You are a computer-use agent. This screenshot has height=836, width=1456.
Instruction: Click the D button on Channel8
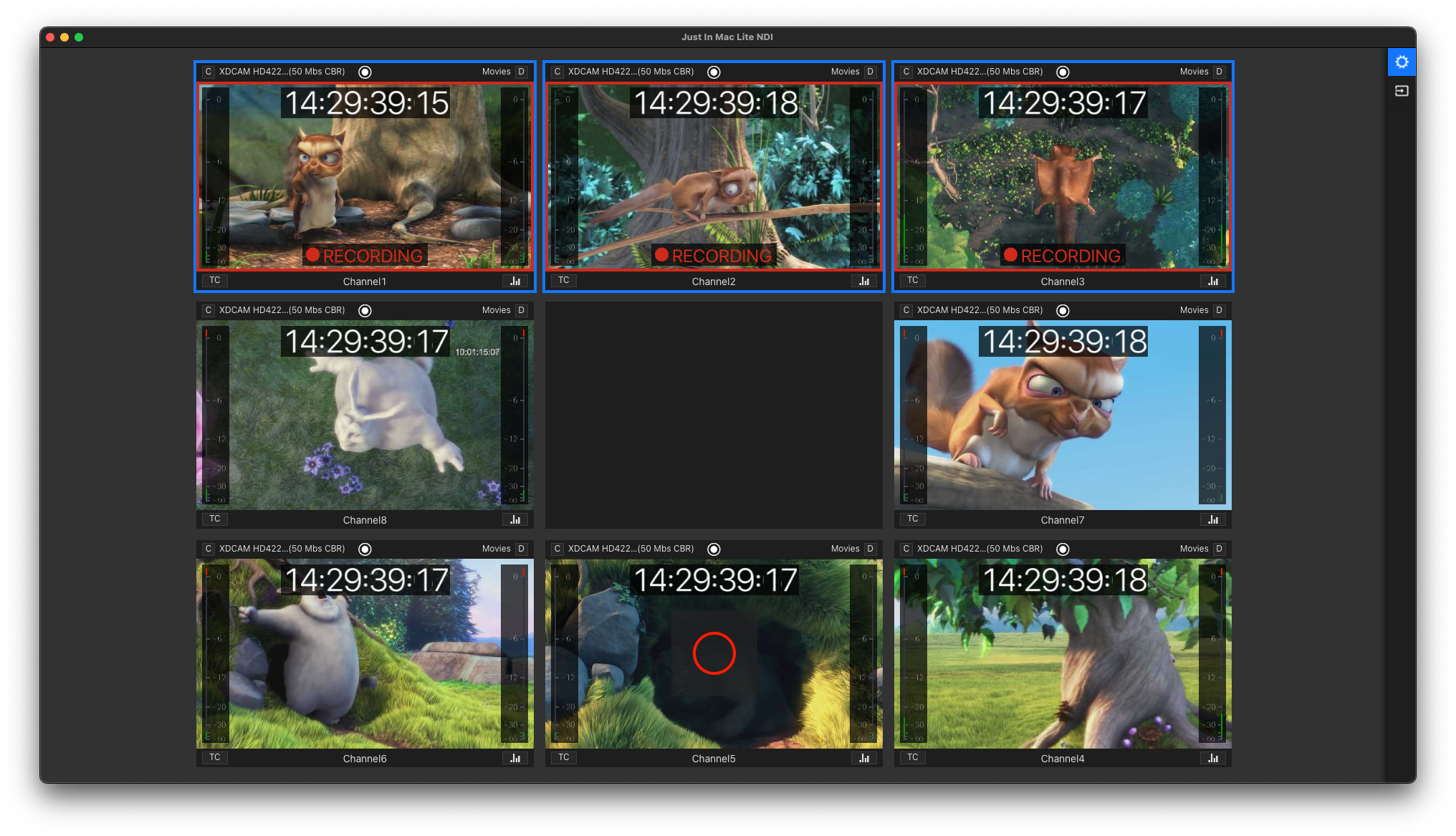tap(522, 310)
